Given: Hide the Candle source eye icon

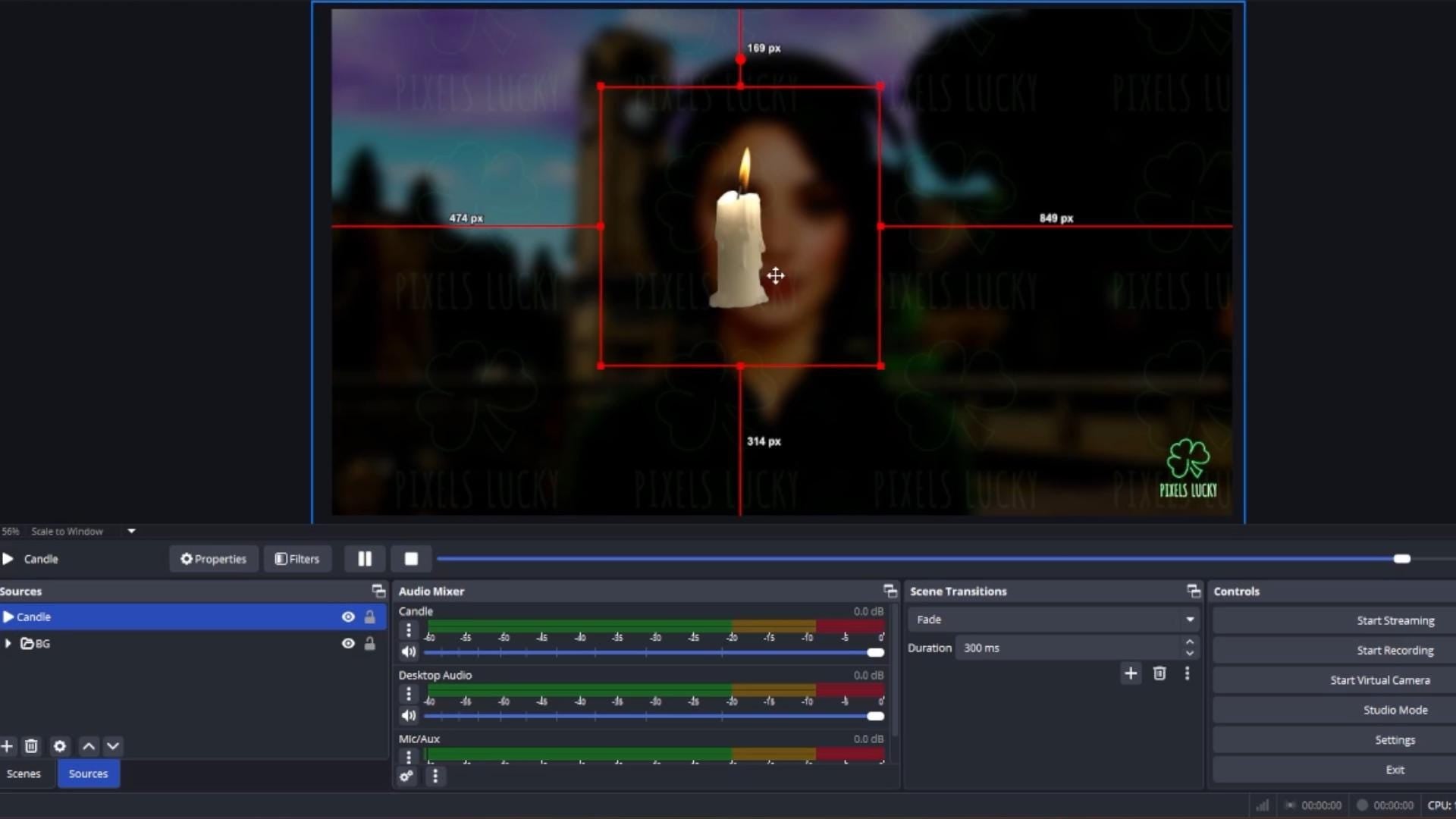Looking at the screenshot, I should coord(348,617).
